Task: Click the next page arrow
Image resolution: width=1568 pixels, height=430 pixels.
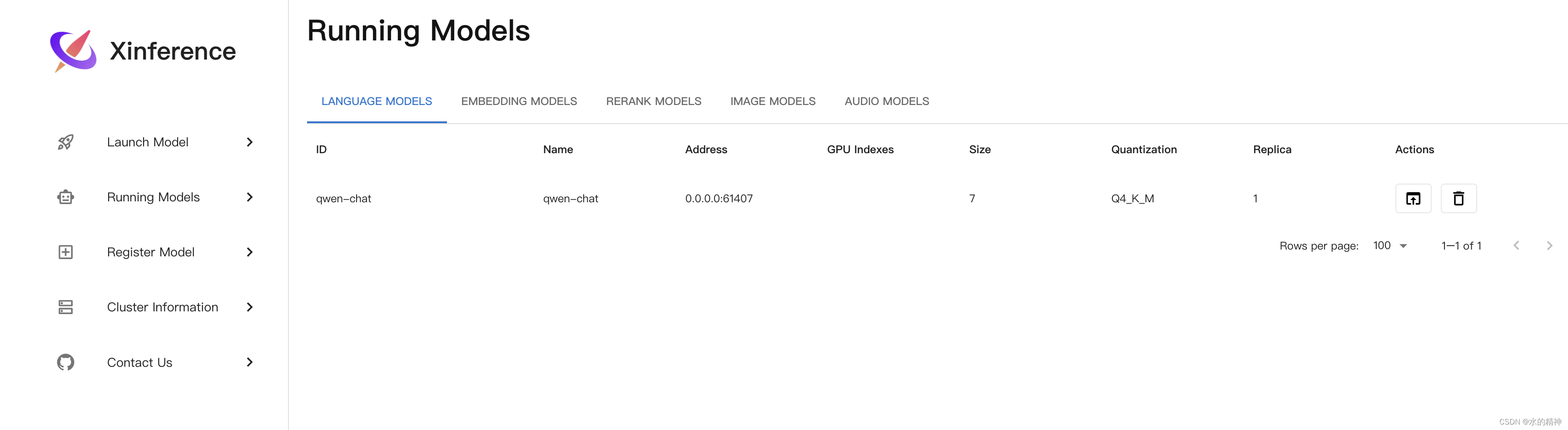Action: [x=1549, y=245]
